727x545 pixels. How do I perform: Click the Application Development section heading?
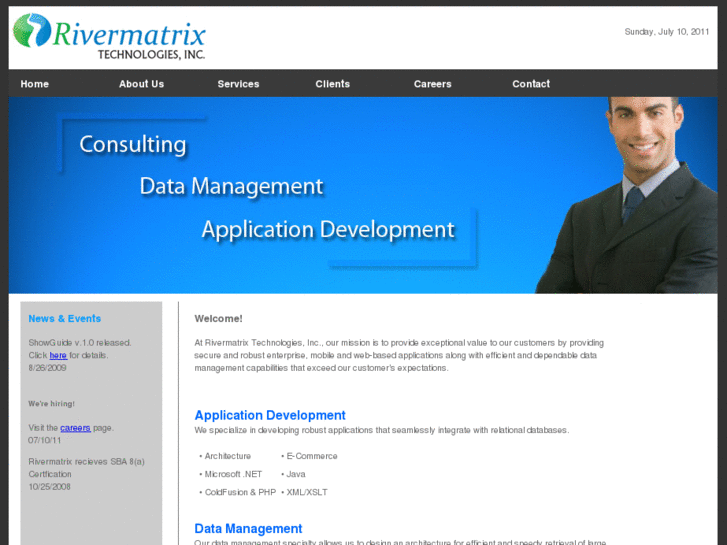tap(270, 415)
